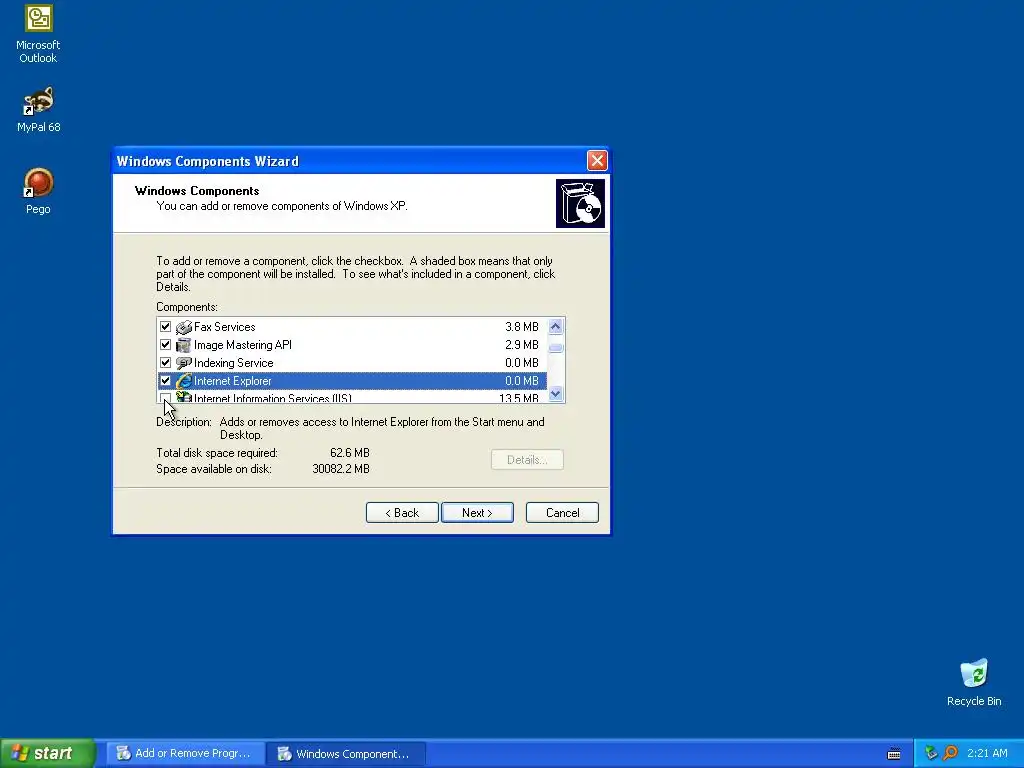Uncheck the Fax Services checkbox
1024x768 pixels.
pyautogui.click(x=165, y=327)
